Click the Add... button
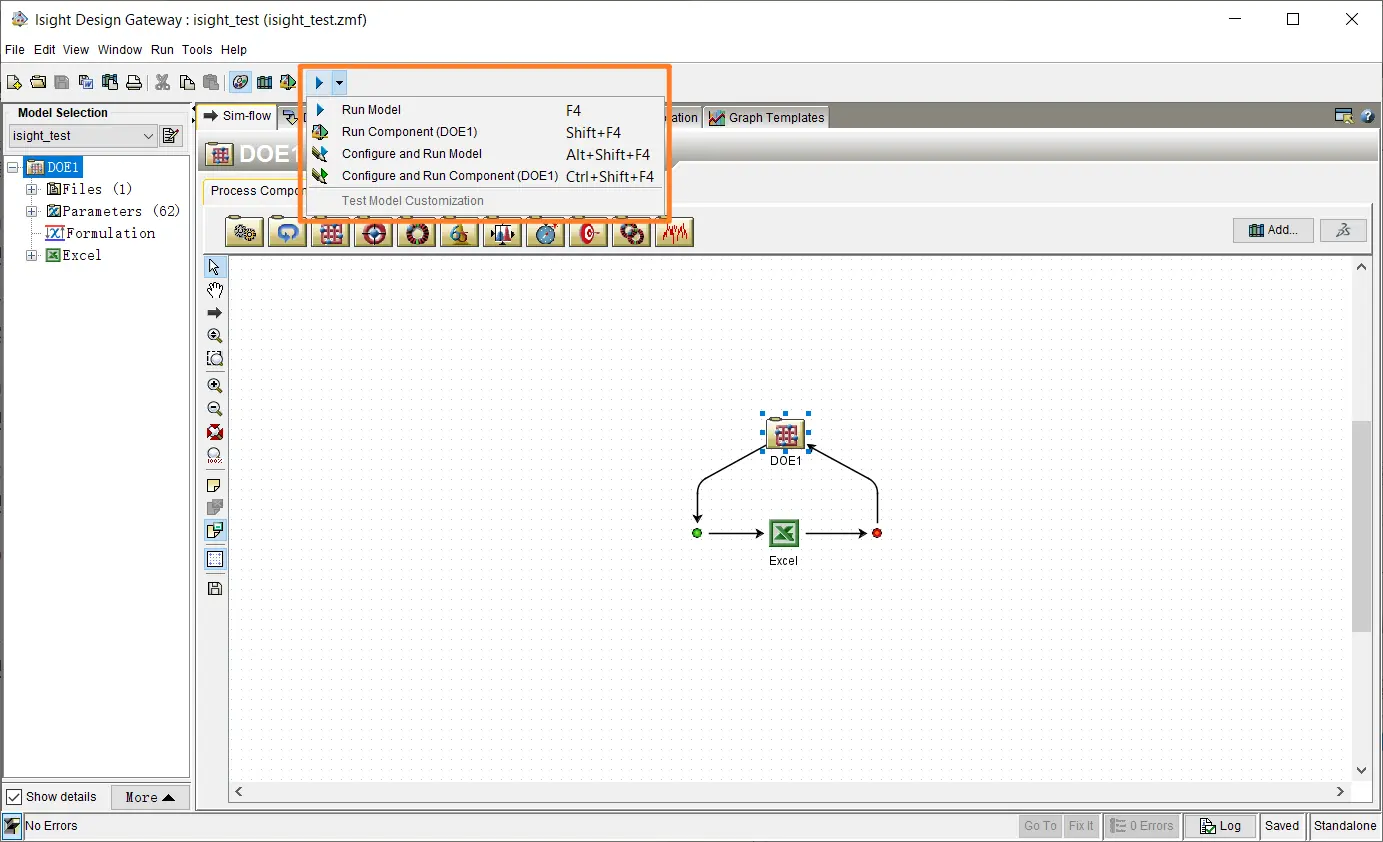Image resolution: width=1383 pixels, height=842 pixels. coord(1272,230)
